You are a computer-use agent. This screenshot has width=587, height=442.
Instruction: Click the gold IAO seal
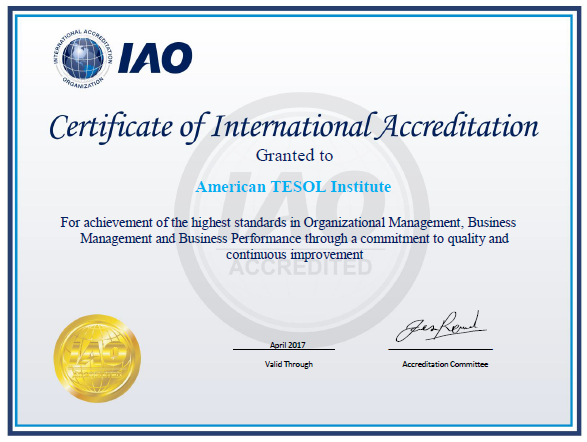97,359
